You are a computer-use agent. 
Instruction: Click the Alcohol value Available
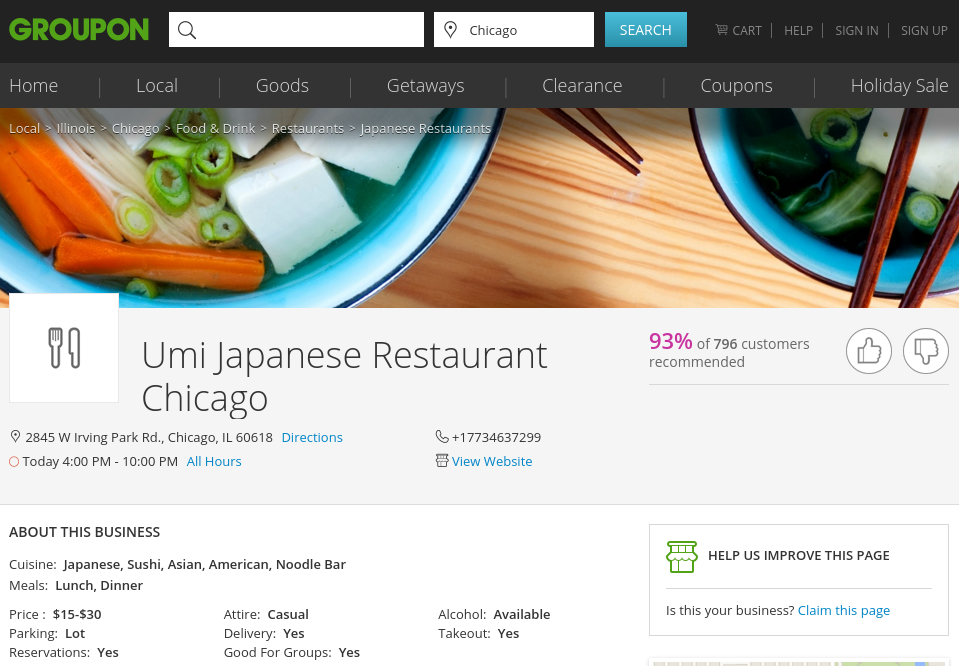522,614
